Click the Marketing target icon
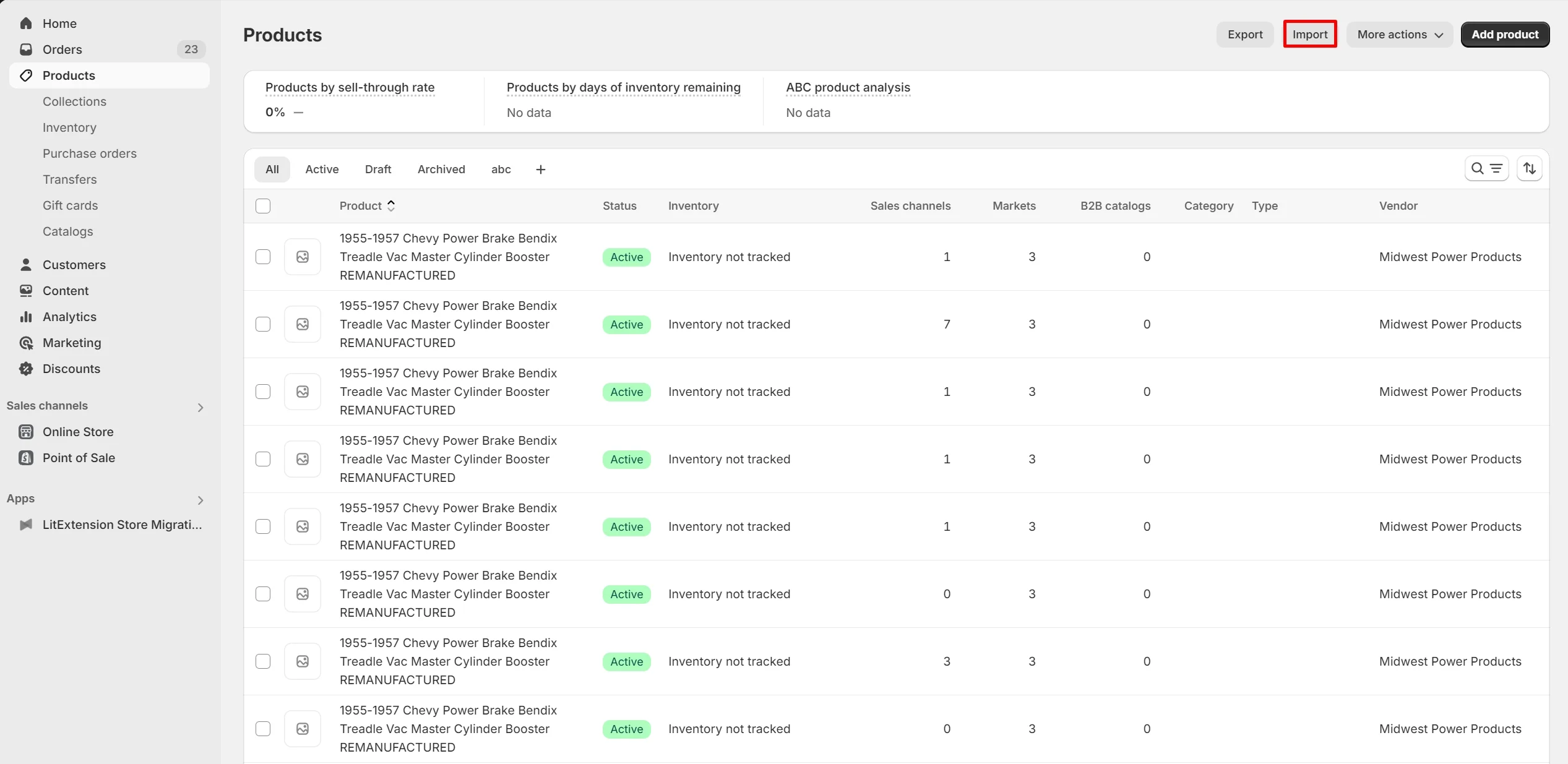The image size is (1568, 764). 26,343
